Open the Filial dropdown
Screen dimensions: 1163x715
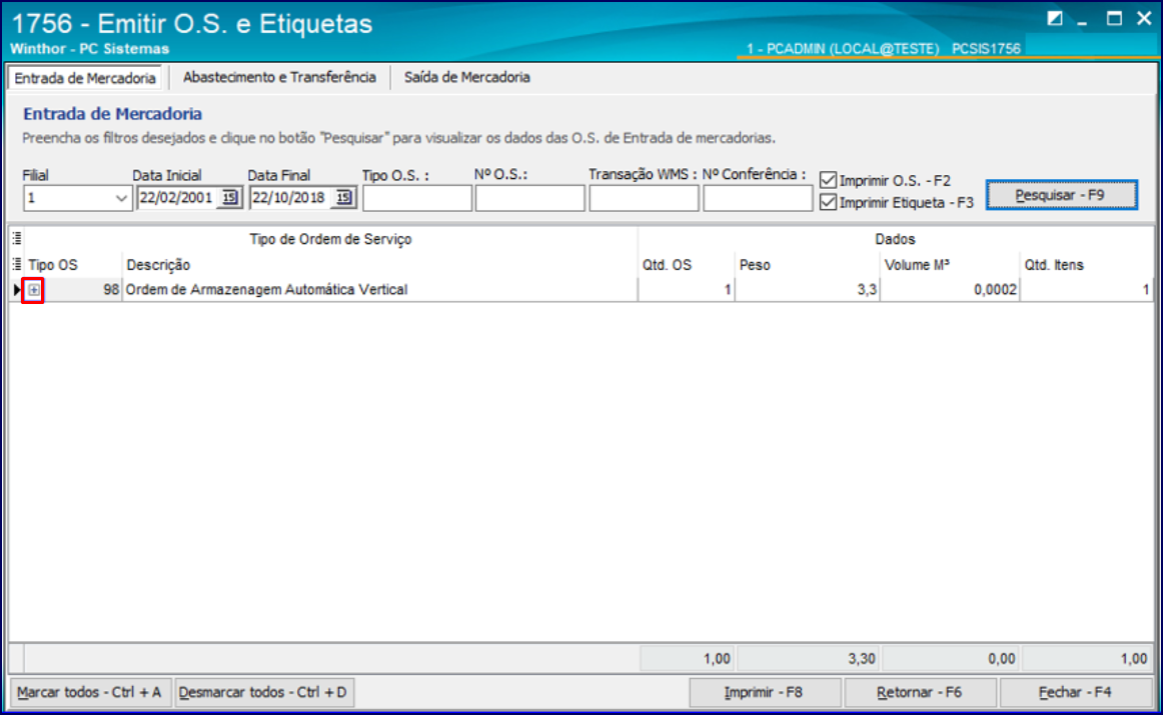pyautogui.click(x=121, y=199)
